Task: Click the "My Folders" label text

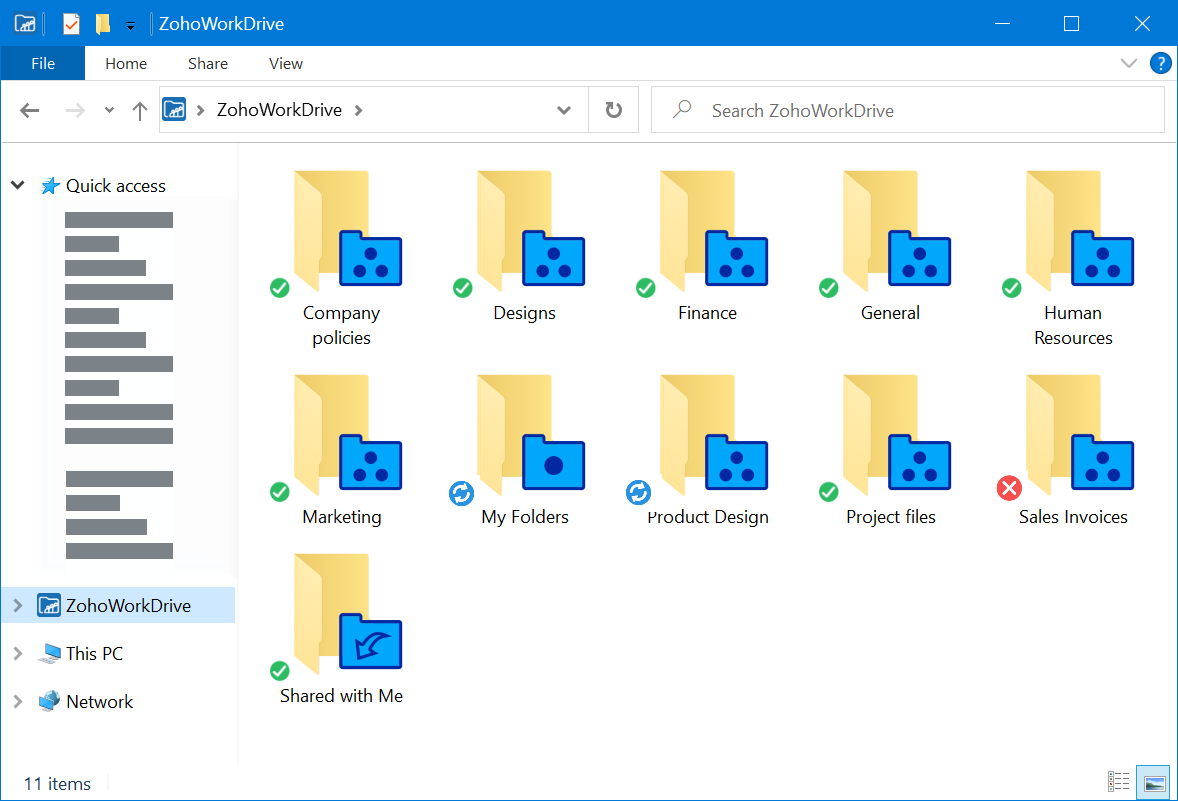Action: (525, 517)
